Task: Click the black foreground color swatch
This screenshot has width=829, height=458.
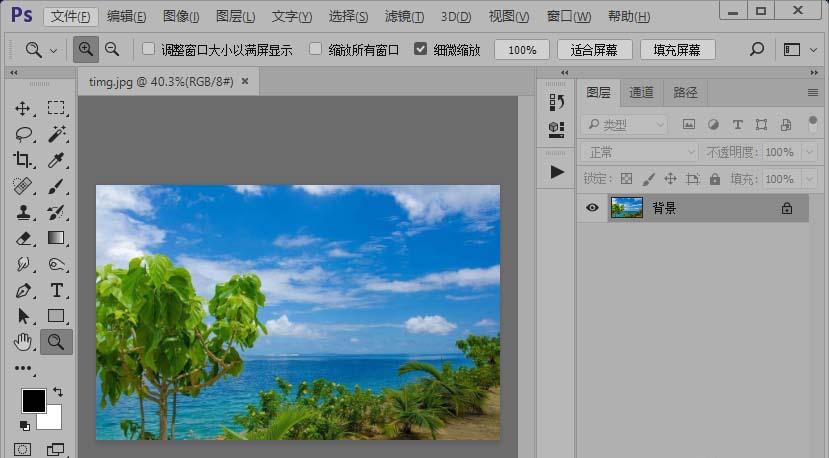Action: (34, 400)
